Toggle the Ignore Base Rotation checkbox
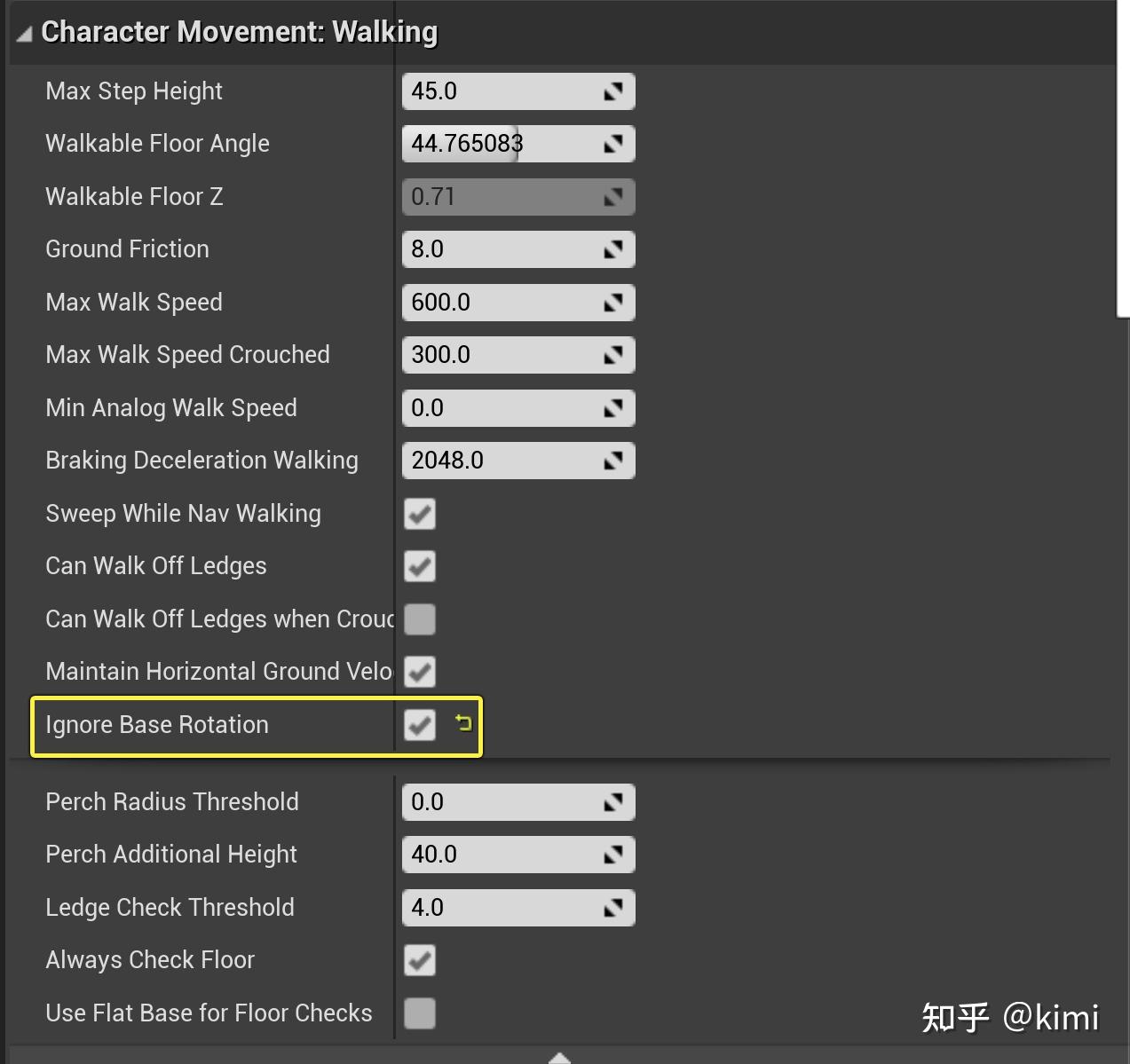The width and height of the screenshot is (1130, 1064). 419,725
